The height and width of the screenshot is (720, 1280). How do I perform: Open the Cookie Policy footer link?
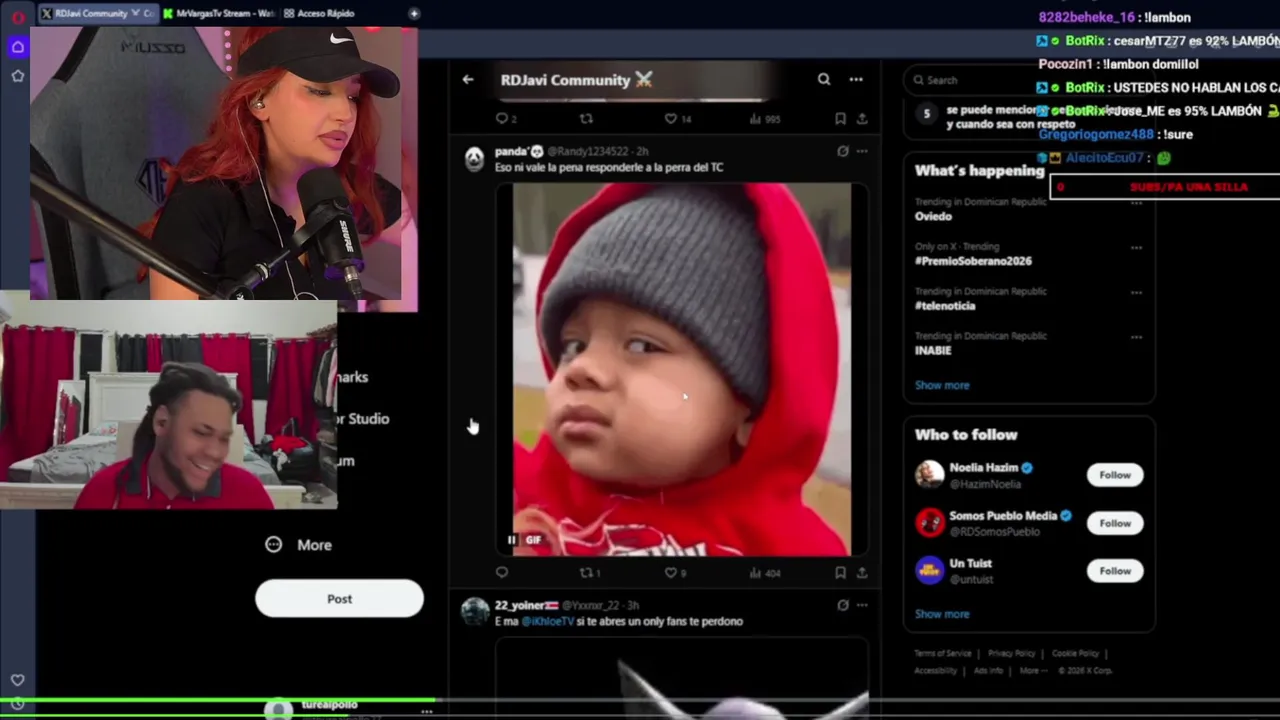click(x=1075, y=653)
